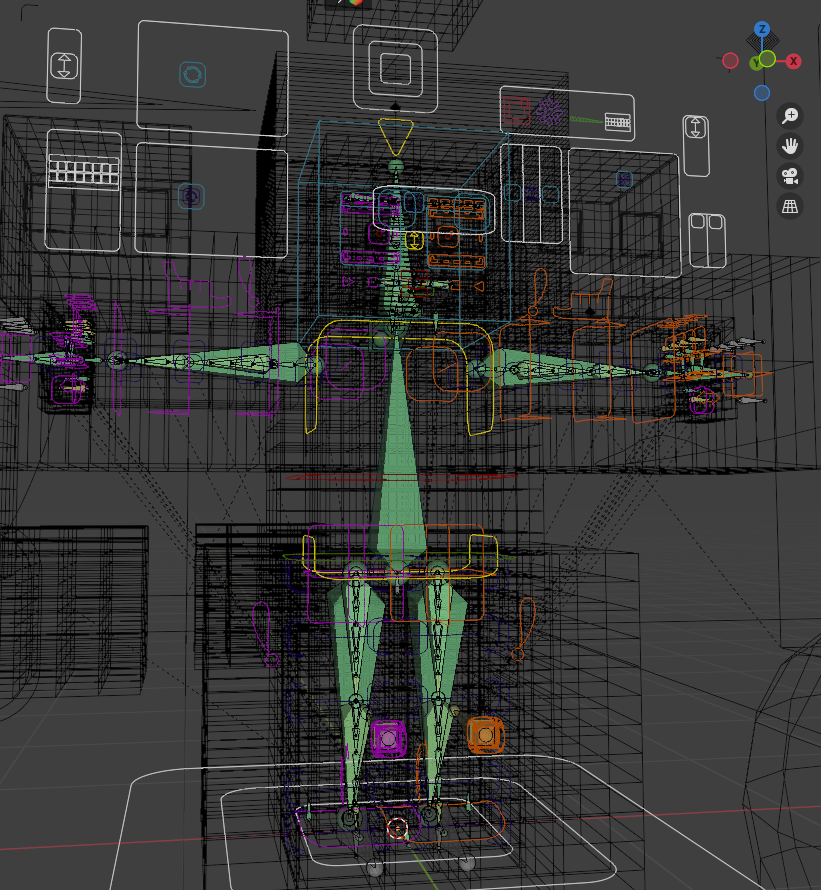The height and width of the screenshot is (890, 821).
Task: Click the cyan ringed dot icon in lower left panel
Action: [x=191, y=197]
